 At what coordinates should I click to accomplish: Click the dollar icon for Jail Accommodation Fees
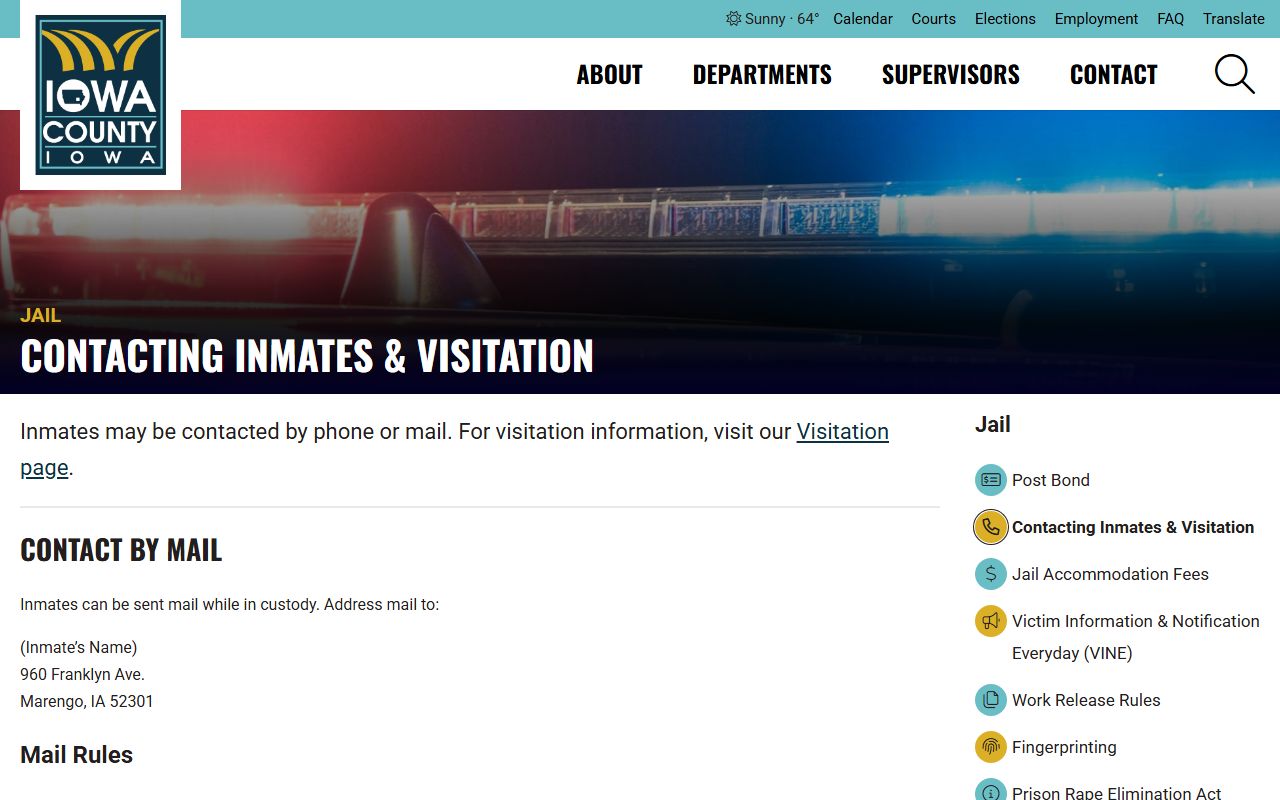pyautogui.click(x=990, y=574)
